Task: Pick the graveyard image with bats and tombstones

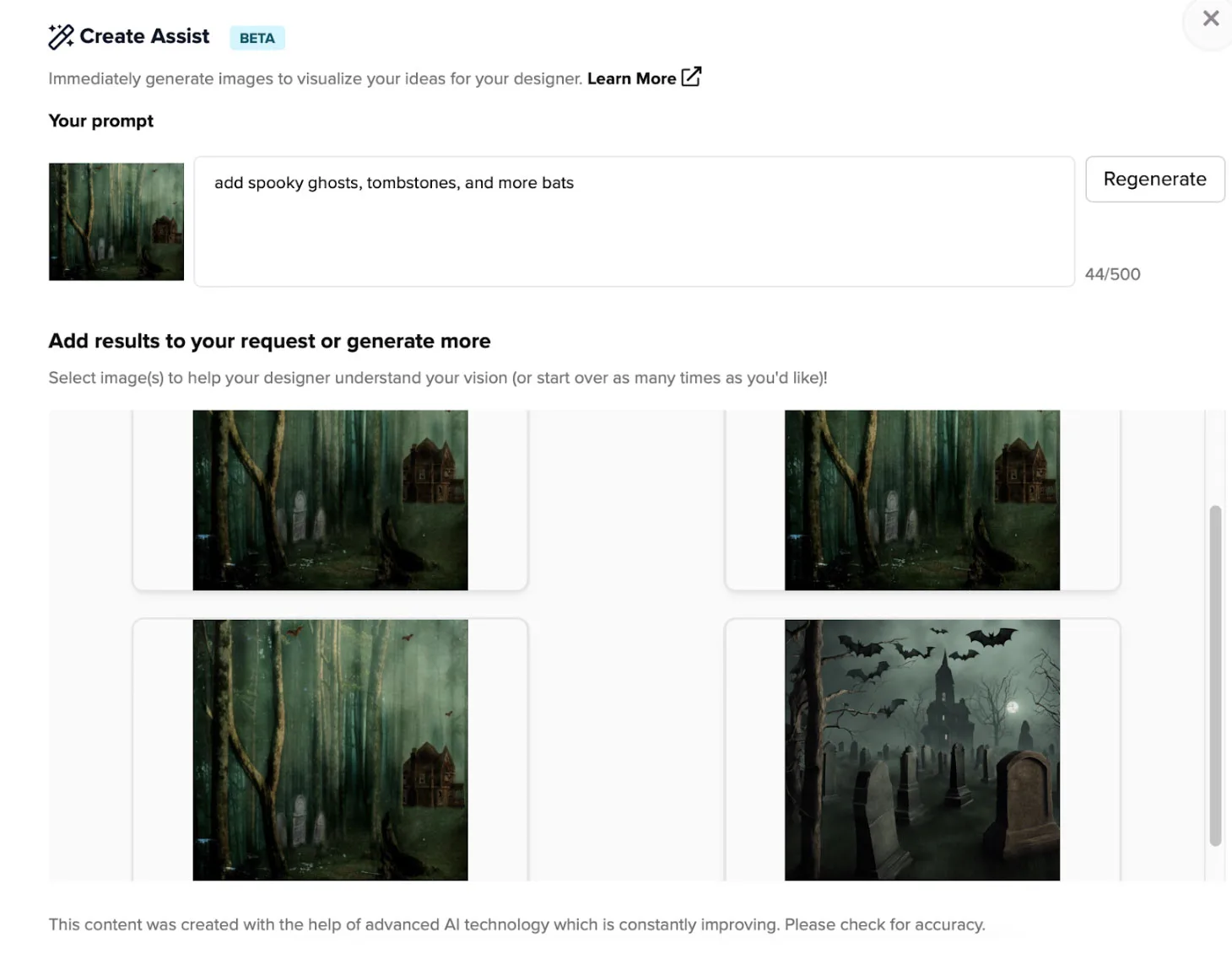Action: pos(921,750)
